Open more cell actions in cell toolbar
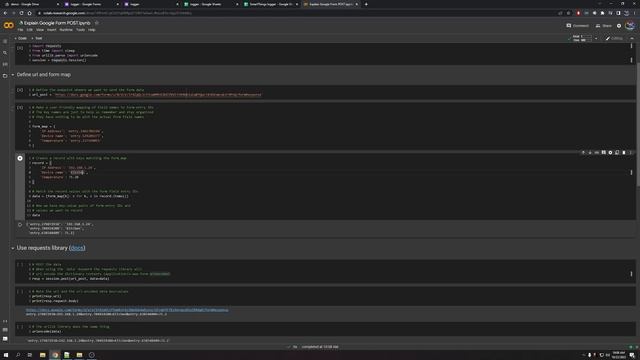The width and height of the screenshot is (640, 360). [630, 152]
